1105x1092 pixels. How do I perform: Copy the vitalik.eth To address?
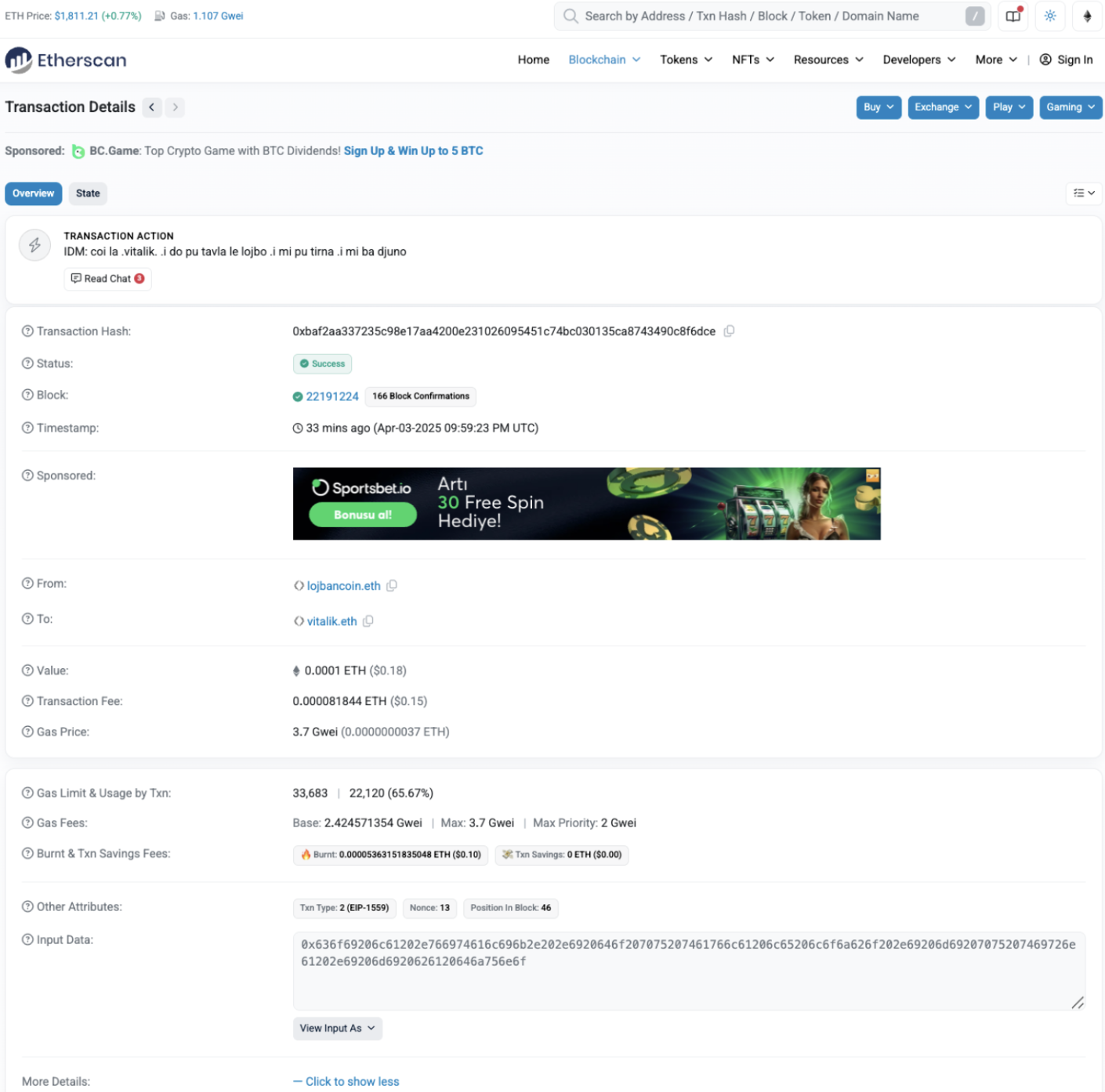368,621
